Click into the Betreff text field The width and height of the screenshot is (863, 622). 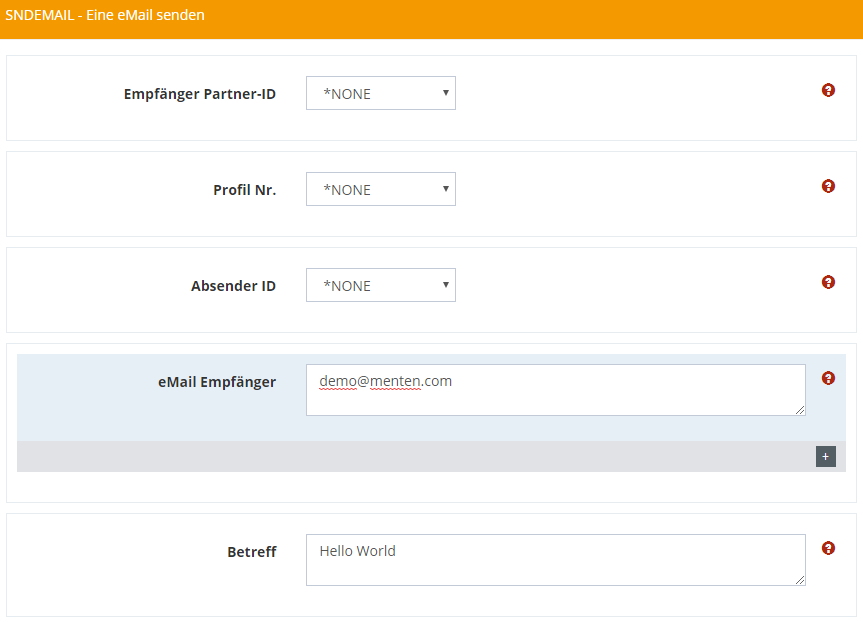click(x=555, y=559)
